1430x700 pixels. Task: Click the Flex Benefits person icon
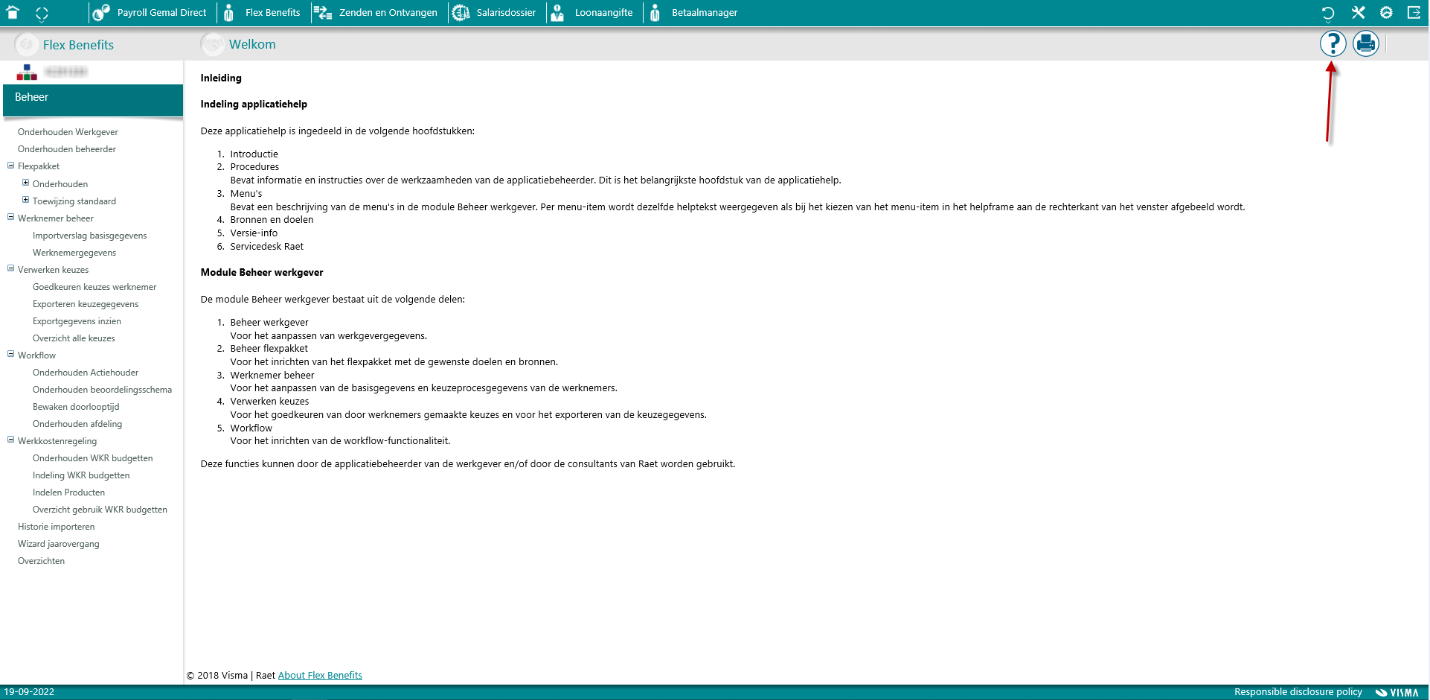(x=231, y=13)
